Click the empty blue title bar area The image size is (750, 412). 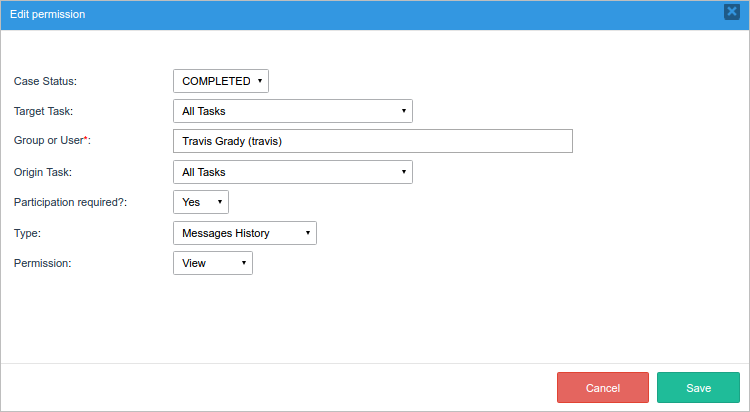pos(400,15)
